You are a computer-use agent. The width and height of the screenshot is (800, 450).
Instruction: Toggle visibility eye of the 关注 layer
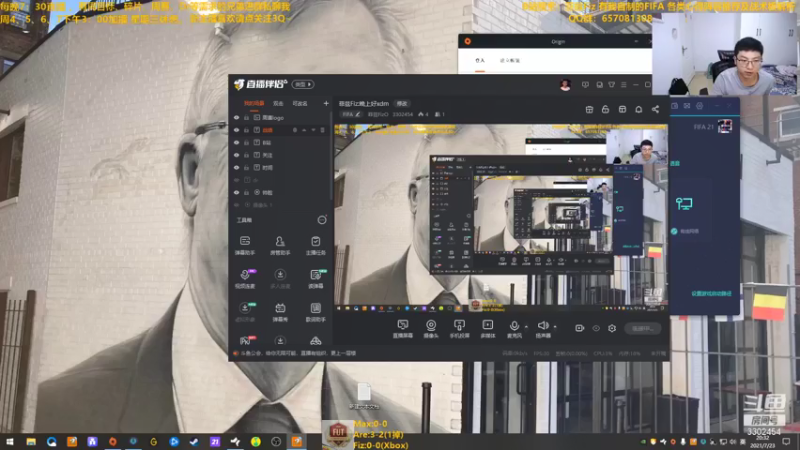coord(236,155)
